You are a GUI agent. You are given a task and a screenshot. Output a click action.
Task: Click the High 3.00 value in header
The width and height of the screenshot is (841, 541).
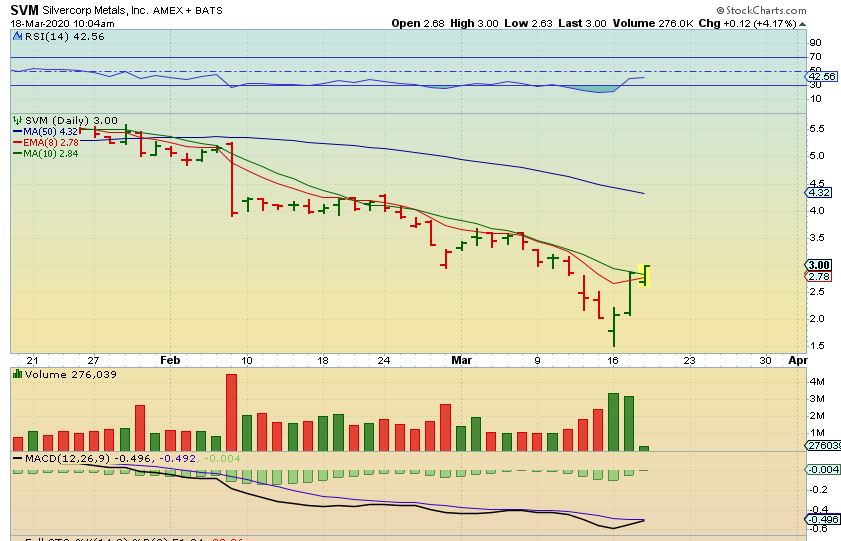(x=474, y=24)
